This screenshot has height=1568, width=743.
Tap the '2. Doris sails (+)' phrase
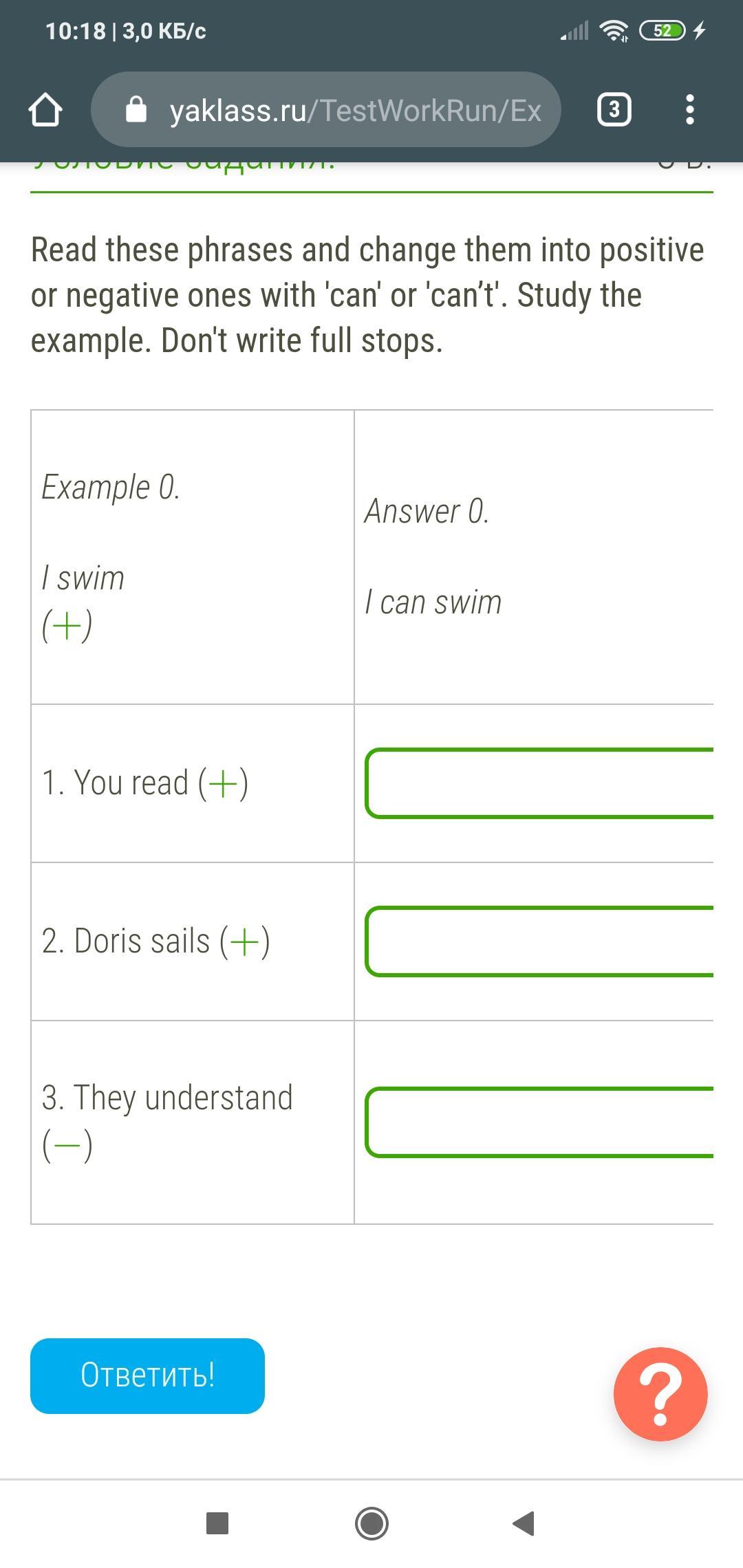point(155,941)
